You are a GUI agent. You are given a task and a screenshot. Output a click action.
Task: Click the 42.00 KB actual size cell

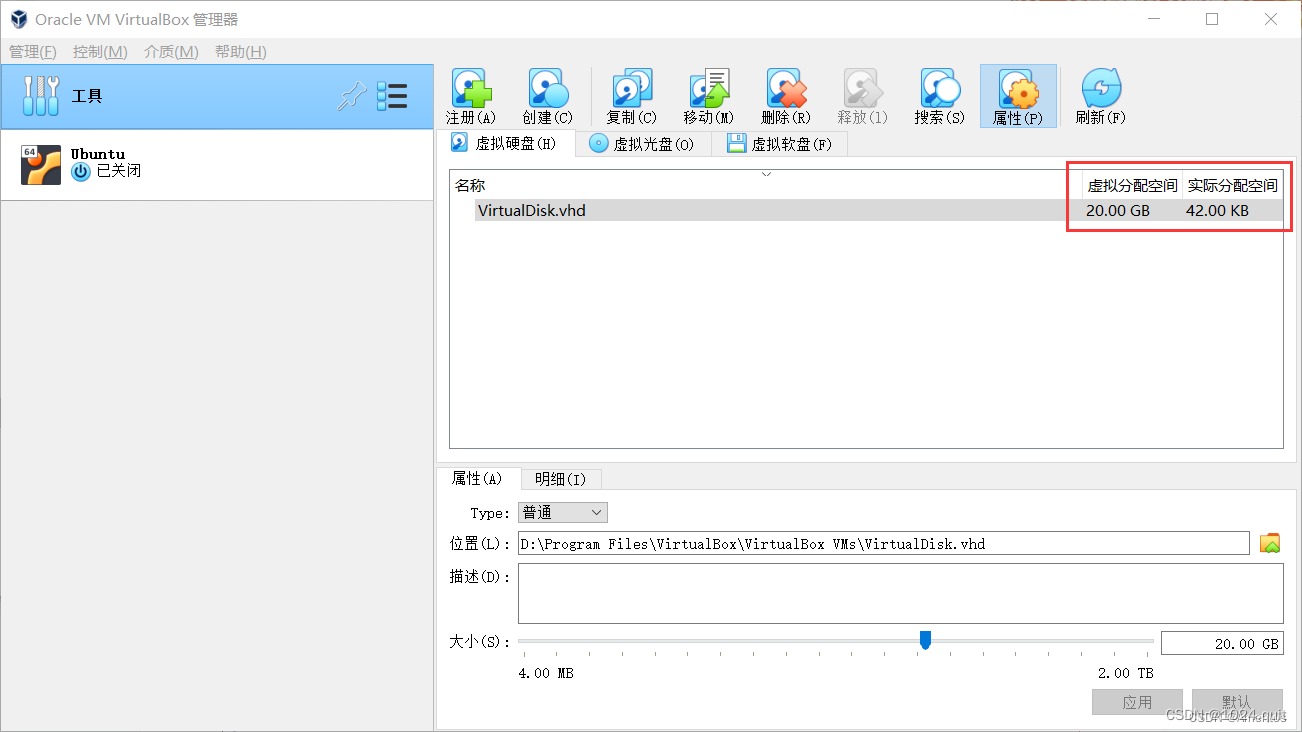pyautogui.click(x=1217, y=210)
